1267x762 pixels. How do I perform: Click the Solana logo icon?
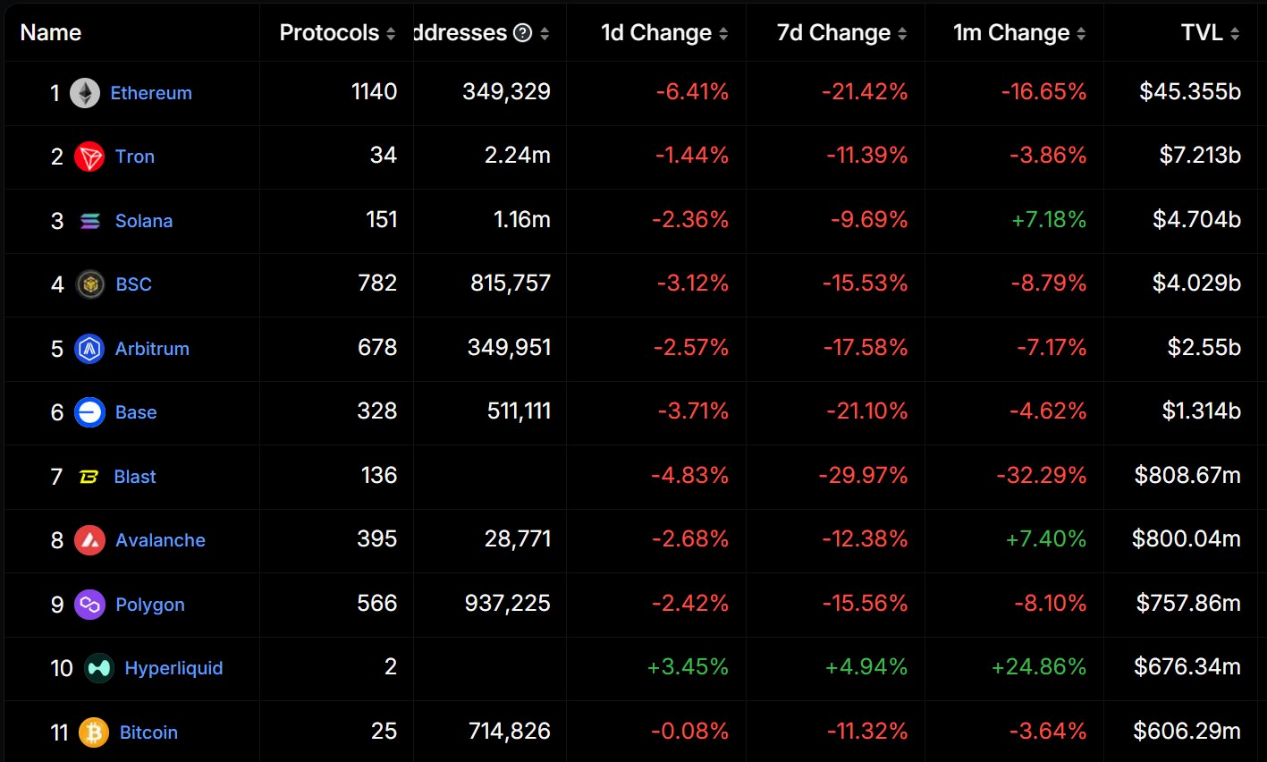click(90, 221)
